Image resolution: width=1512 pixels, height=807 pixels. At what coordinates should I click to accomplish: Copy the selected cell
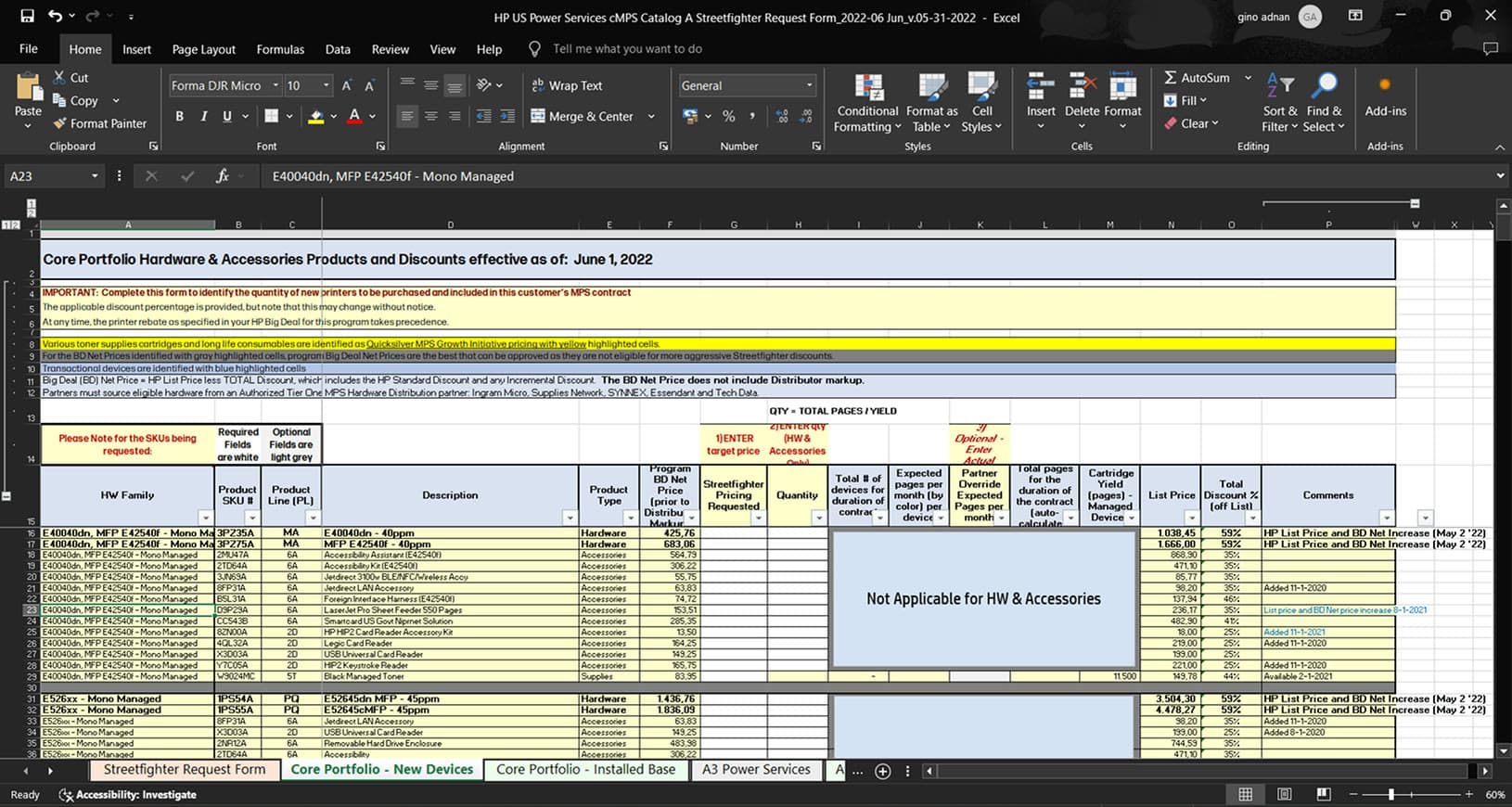pos(75,100)
